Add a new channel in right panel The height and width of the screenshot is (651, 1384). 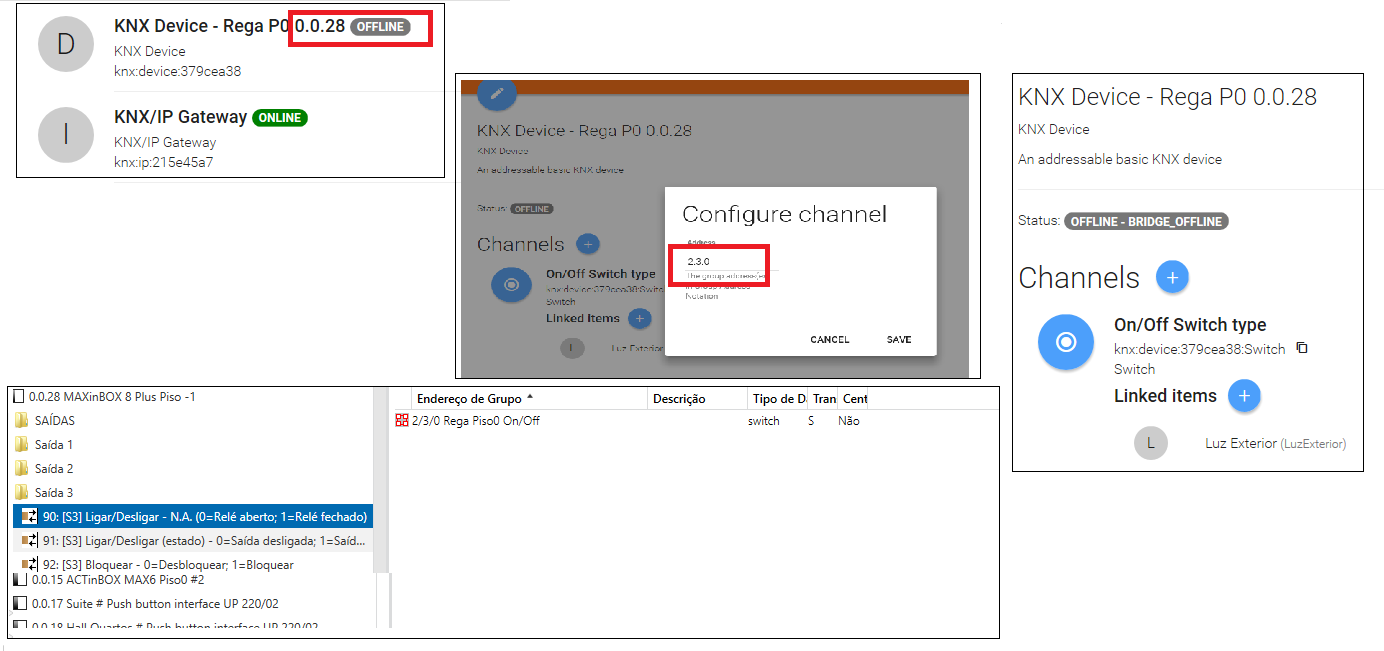(1172, 277)
